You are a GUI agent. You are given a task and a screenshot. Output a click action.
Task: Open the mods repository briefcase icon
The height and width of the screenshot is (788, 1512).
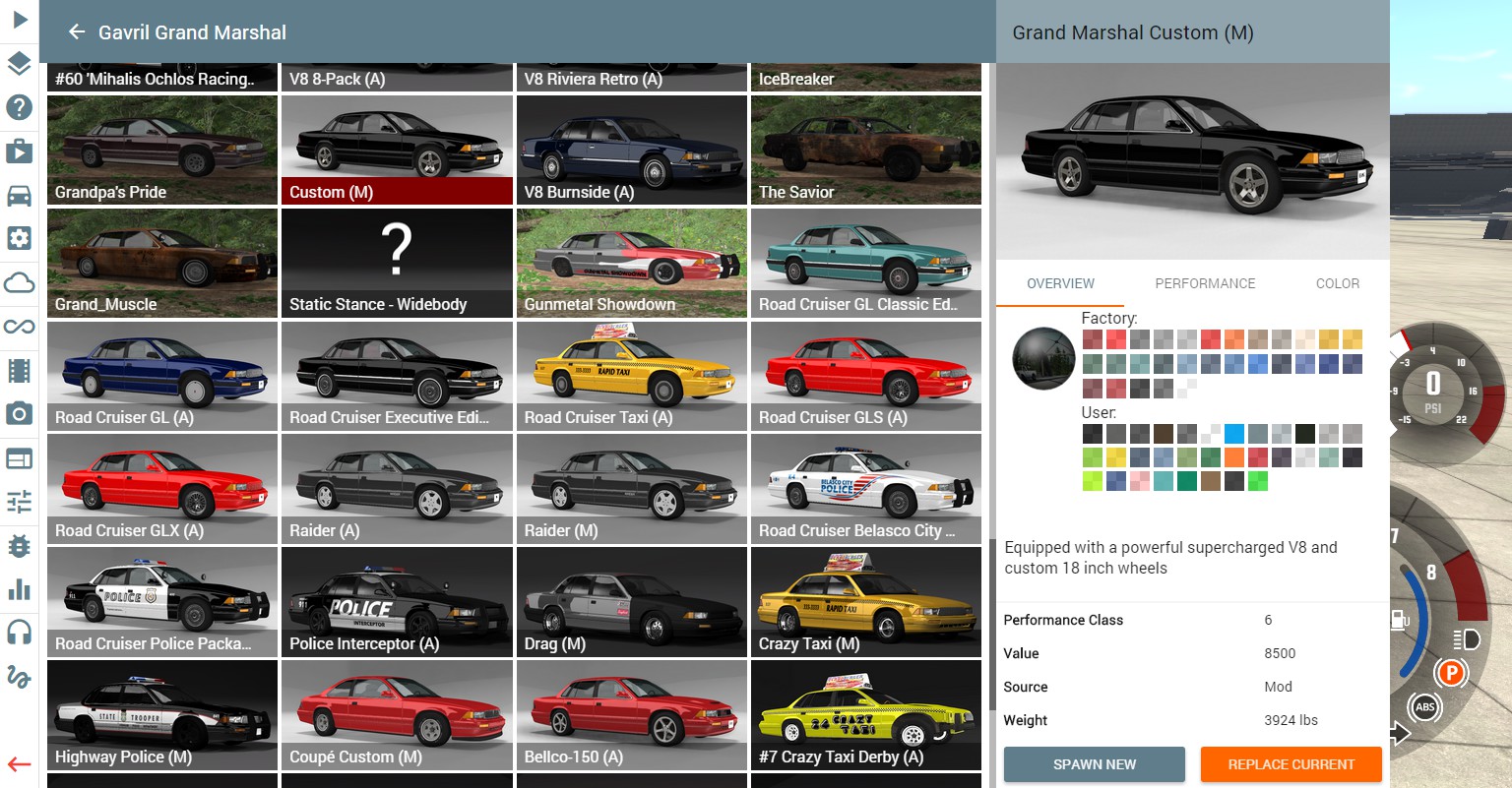(19, 151)
